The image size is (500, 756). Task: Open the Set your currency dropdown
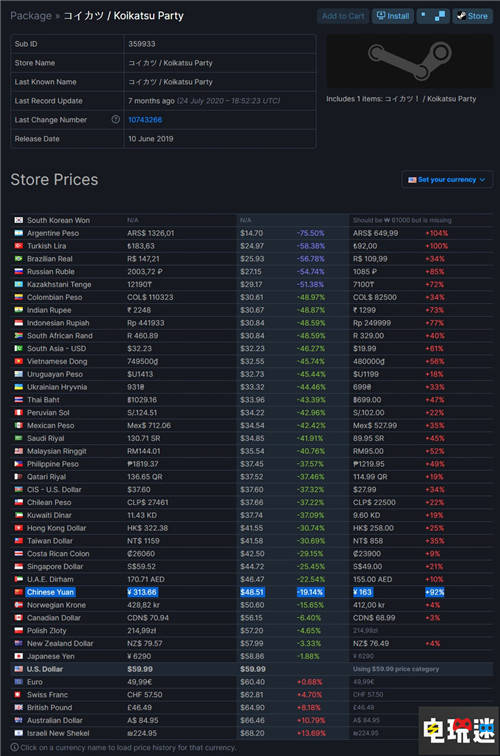[x=447, y=180]
